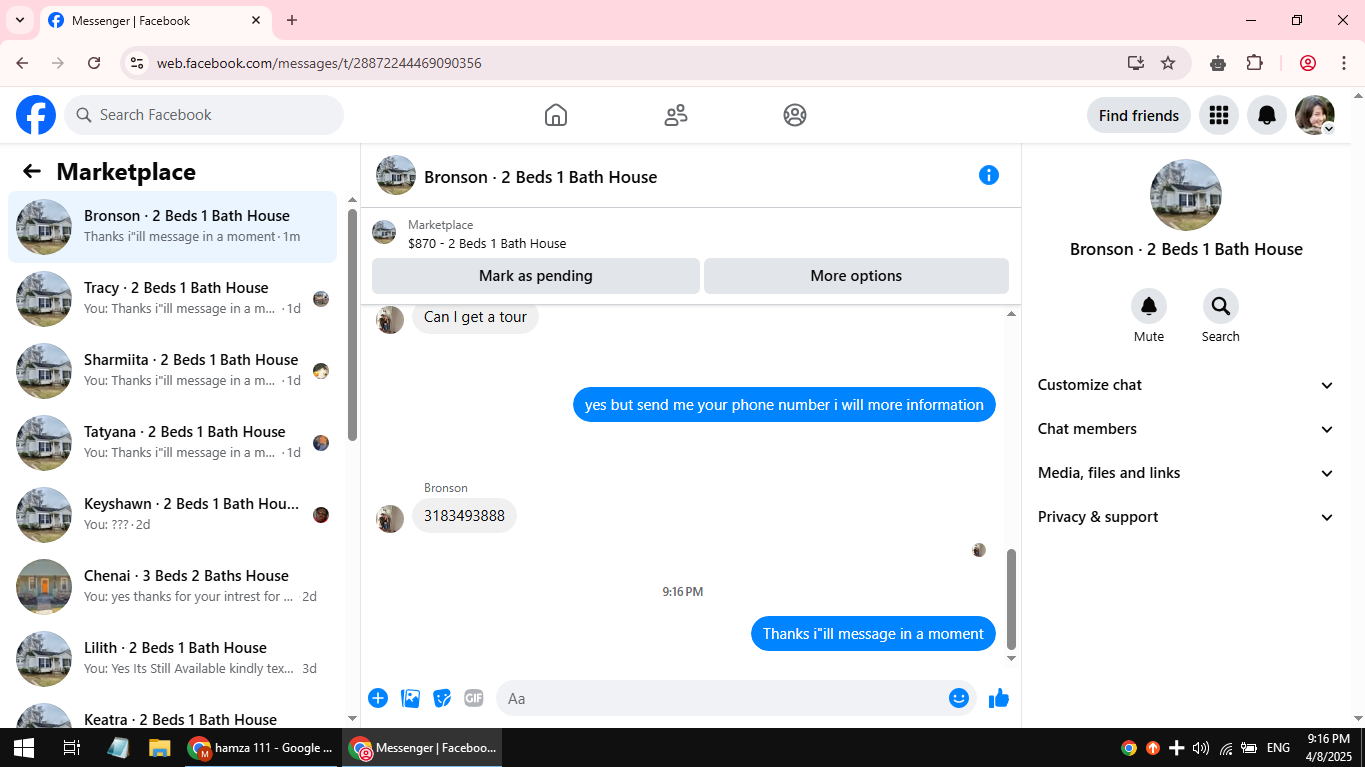Image resolution: width=1365 pixels, height=767 pixels.
Task: Open more actions plus icon in composer
Action: click(378, 698)
